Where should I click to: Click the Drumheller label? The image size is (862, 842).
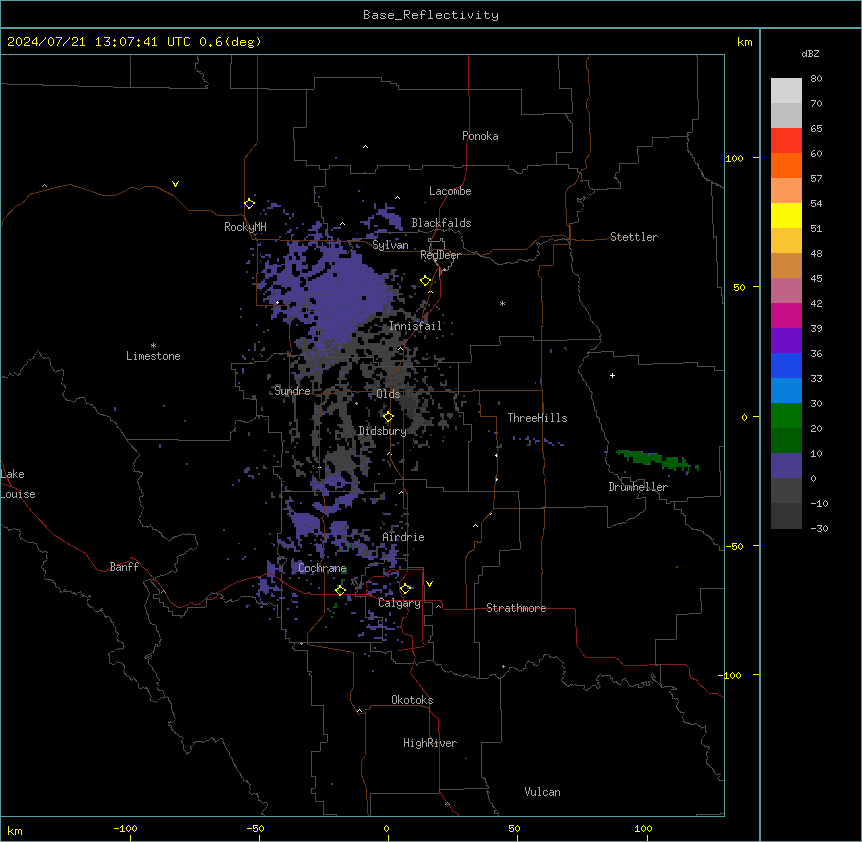pyautogui.click(x=638, y=487)
